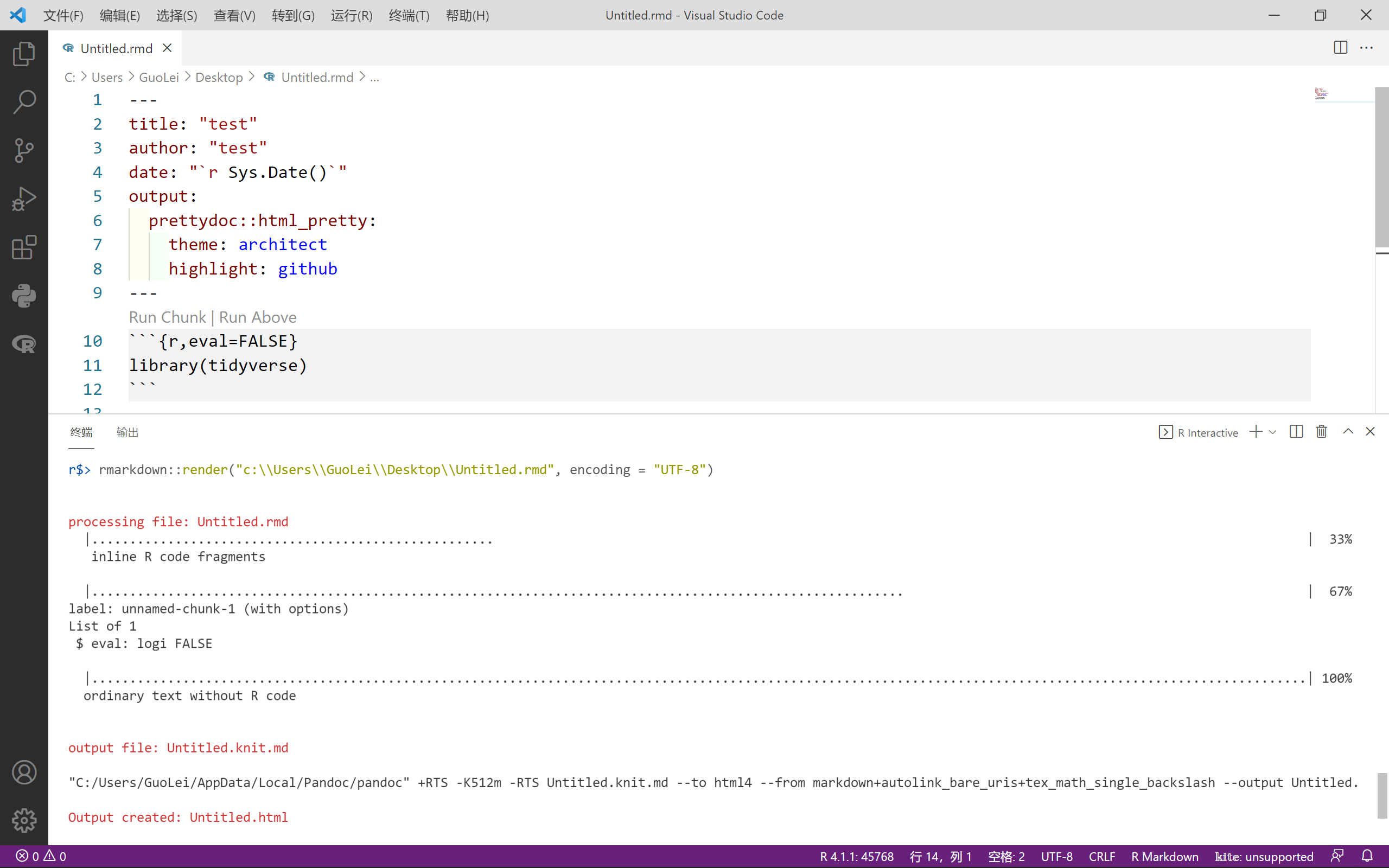The width and height of the screenshot is (1389, 868).
Task: Open the Accounts icon in activity bar
Action: pyautogui.click(x=24, y=772)
